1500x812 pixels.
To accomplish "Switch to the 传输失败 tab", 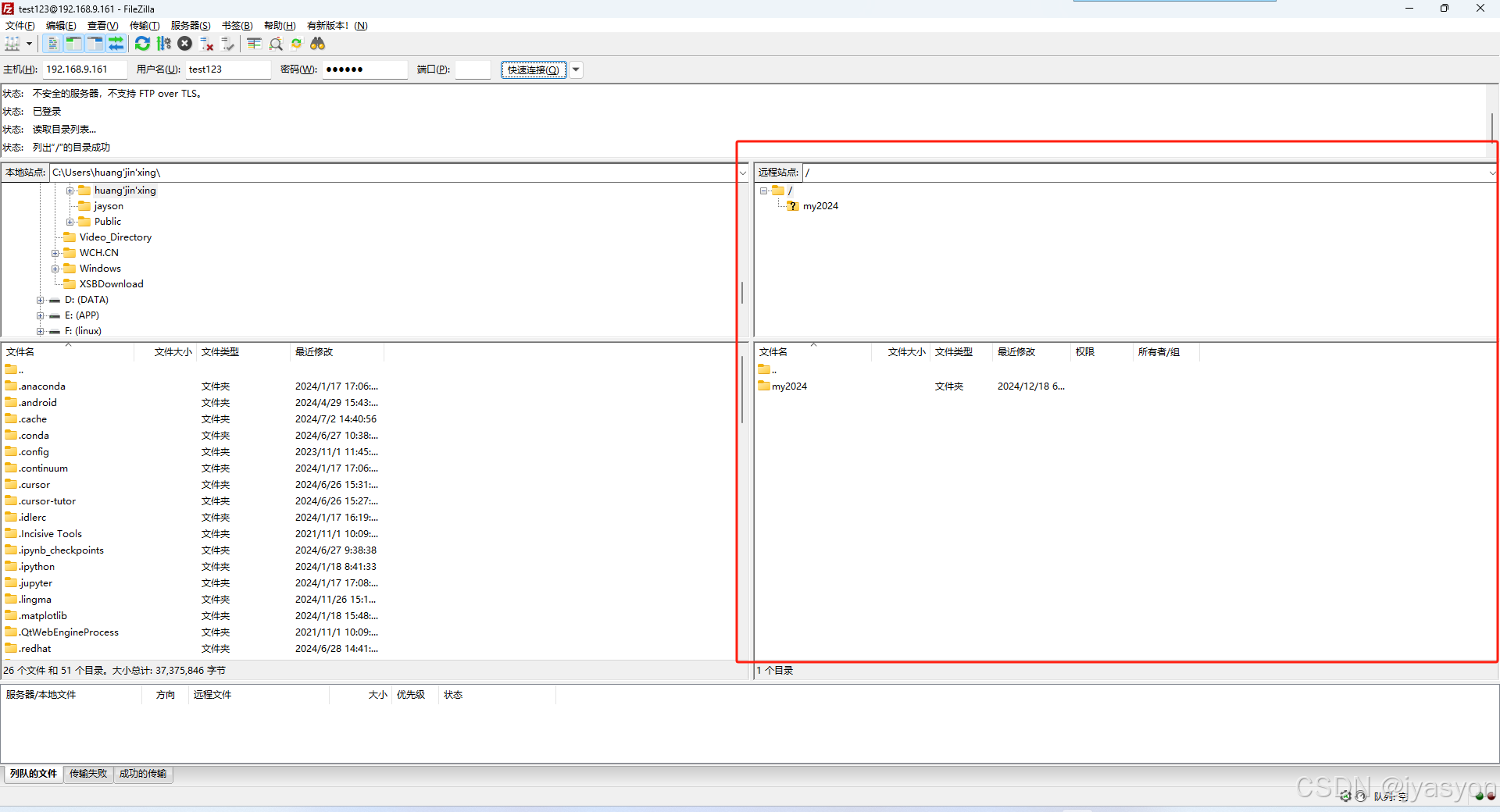I will pyautogui.click(x=87, y=774).
